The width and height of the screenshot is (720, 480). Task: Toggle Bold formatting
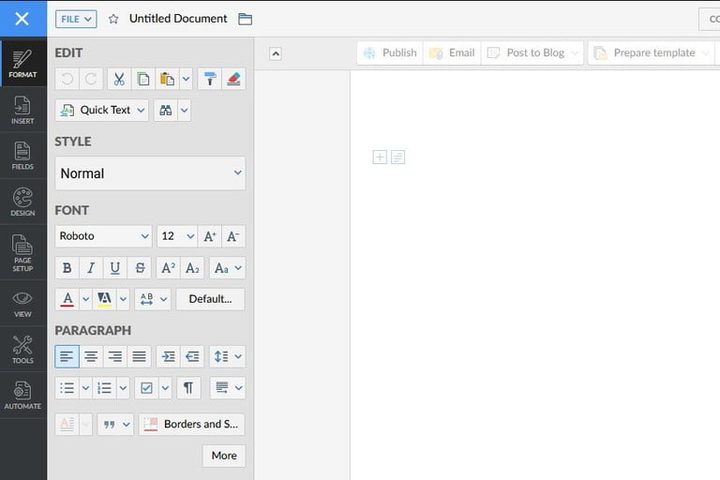coord(67,268)
